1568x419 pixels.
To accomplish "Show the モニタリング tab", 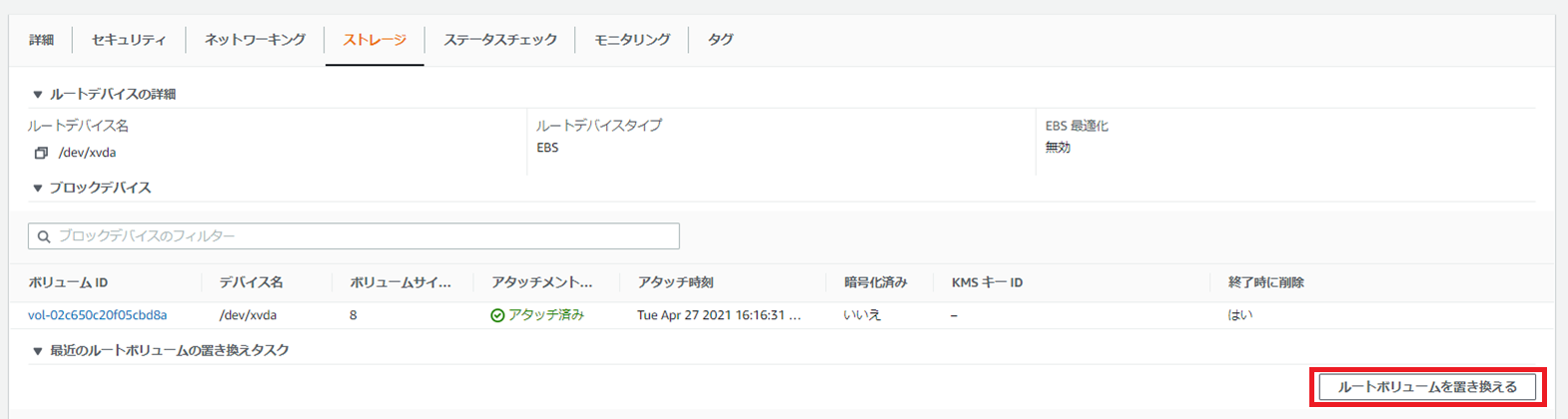I will point(632,40).
